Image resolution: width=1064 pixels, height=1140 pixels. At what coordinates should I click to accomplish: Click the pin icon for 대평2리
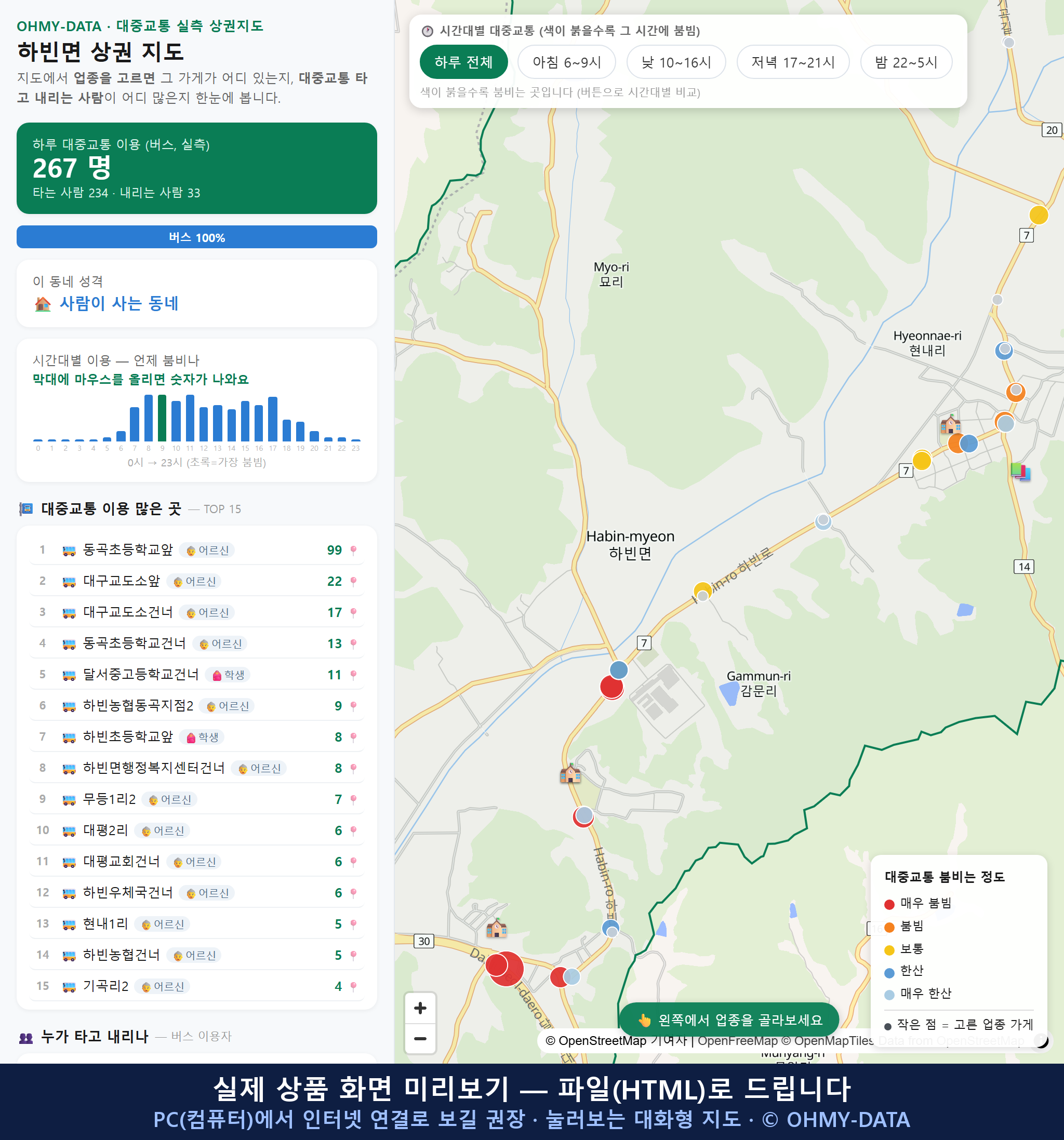[353, 830]
